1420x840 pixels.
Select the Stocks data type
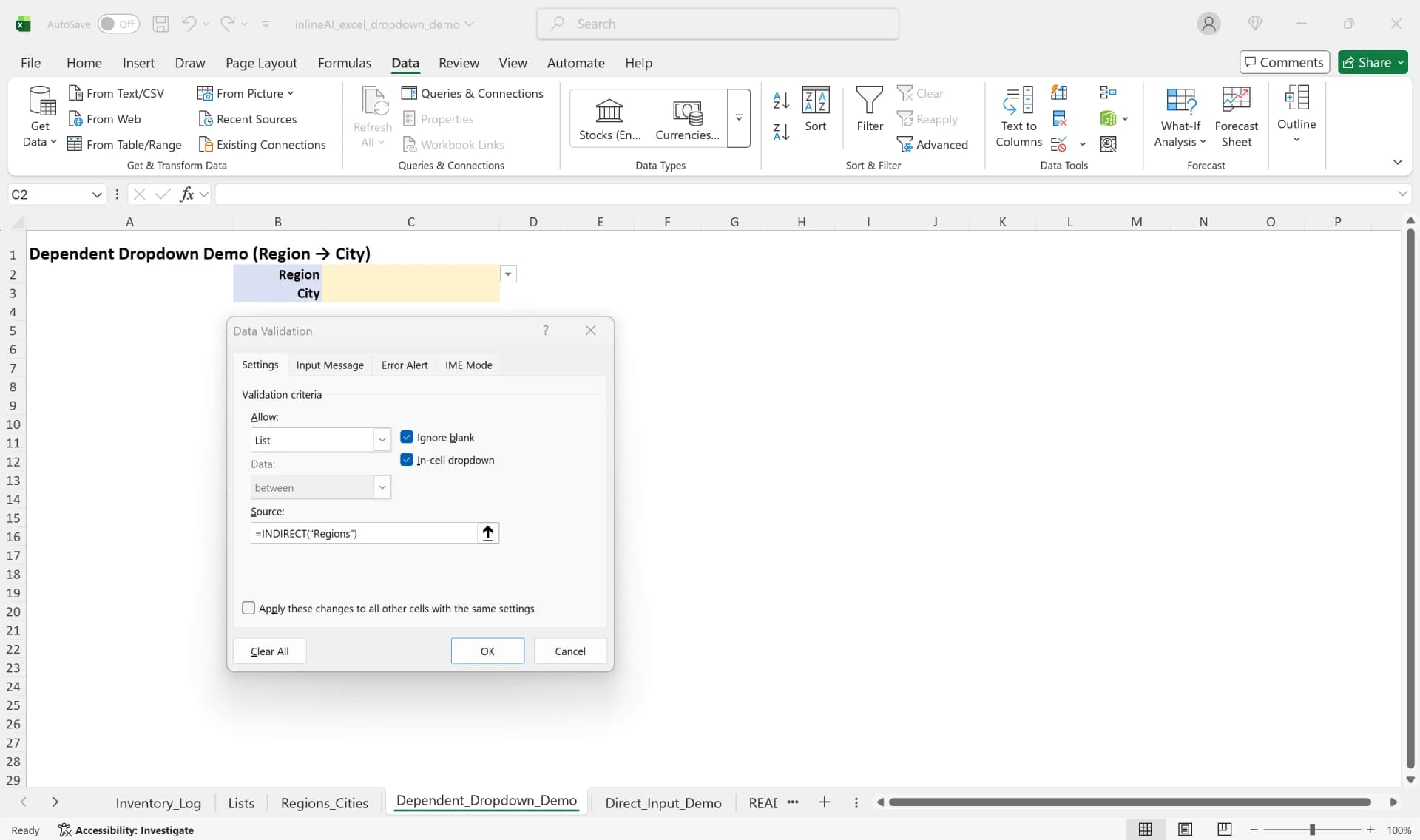pos(608,117)
